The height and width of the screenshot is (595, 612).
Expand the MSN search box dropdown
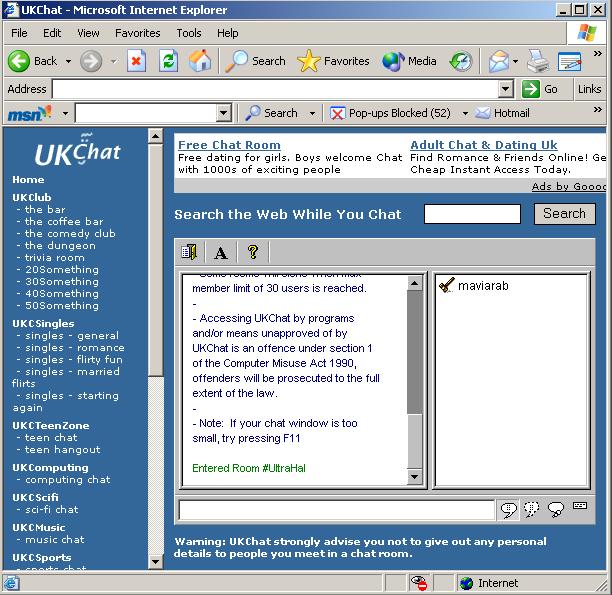(x=224, y=113)
